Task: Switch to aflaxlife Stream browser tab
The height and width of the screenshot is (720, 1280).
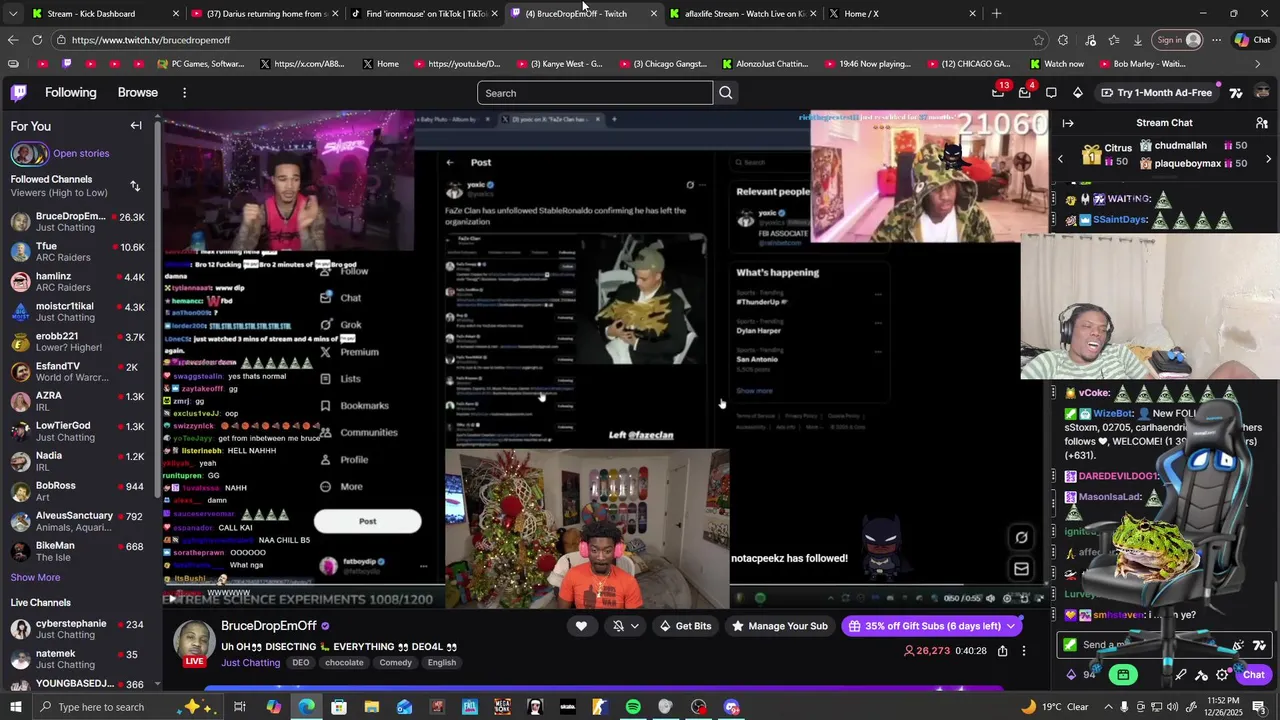Action: (x=745, y=13)
